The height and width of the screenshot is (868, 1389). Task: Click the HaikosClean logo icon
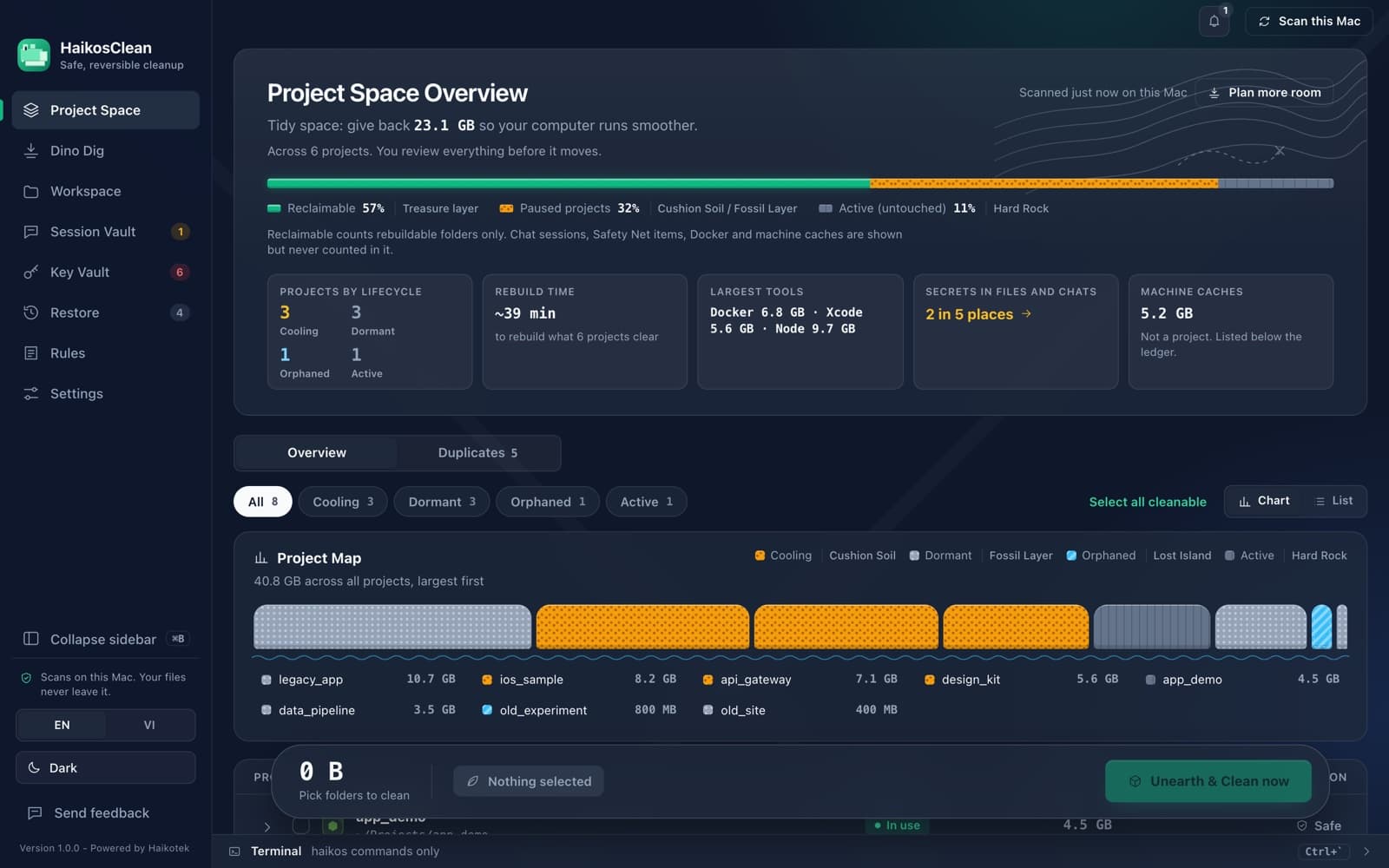[x=34, y=55]
